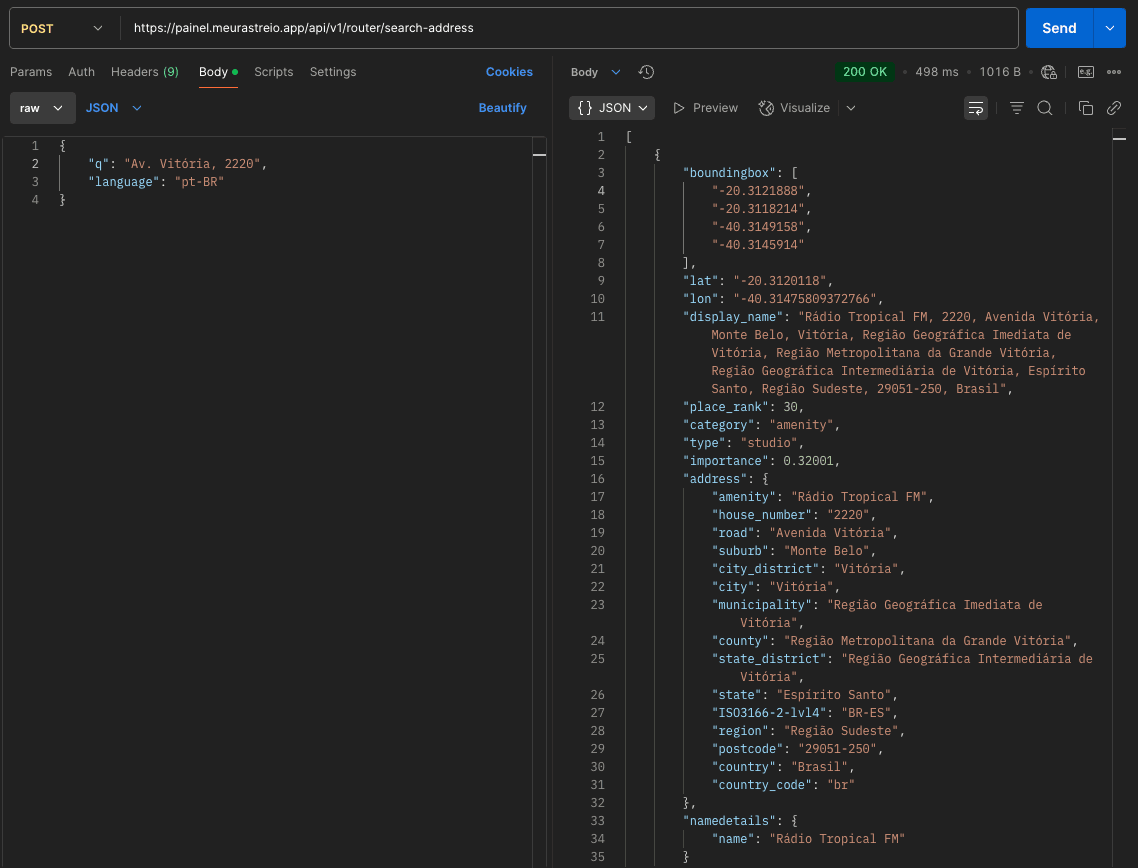
Task: Expand the Send button arrow options
Action: [1110, 28]
